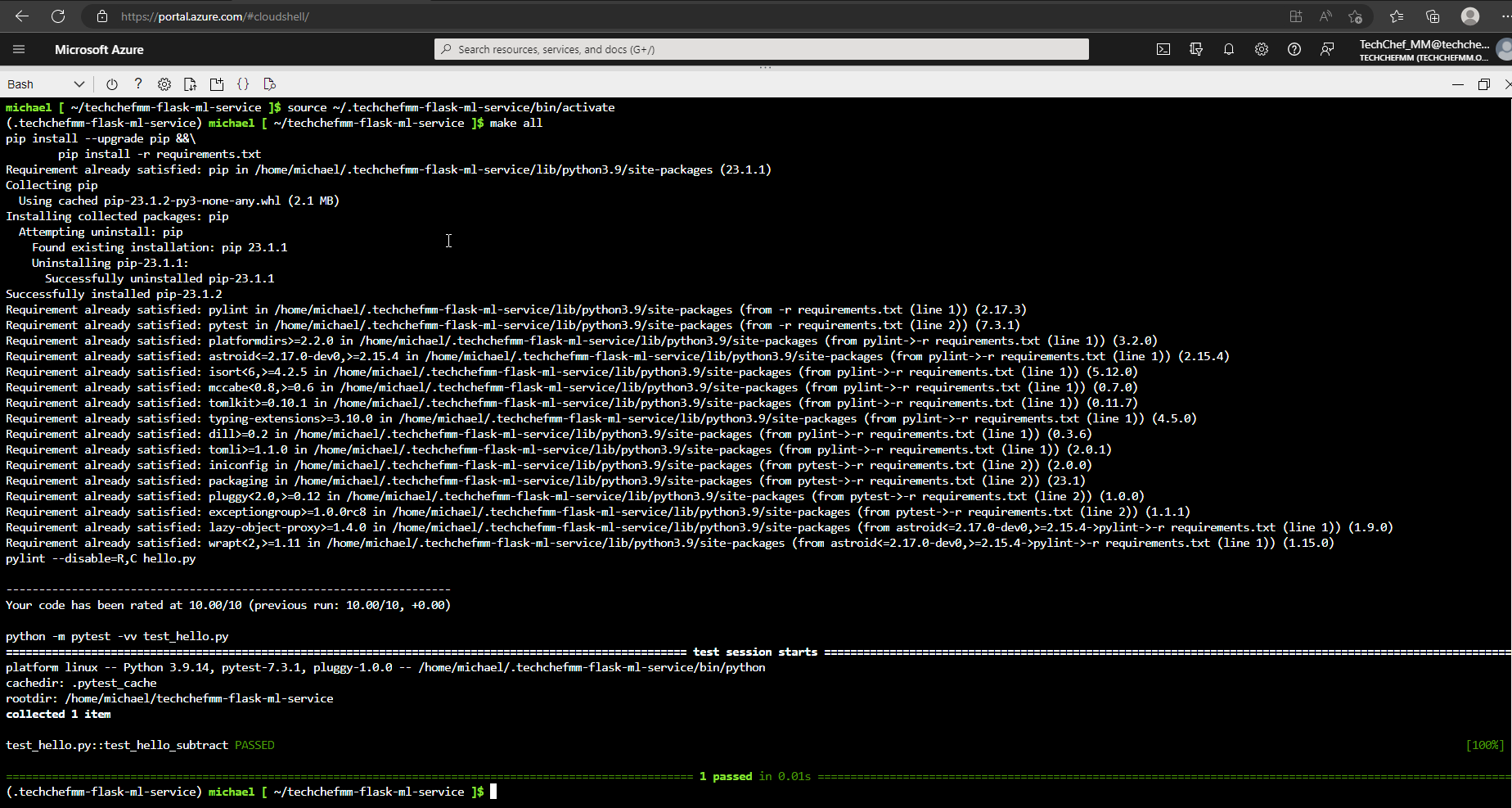Open web preview with the file-magnifier icon
Viewport: 1512px width, 808px height.
[269, 84]
